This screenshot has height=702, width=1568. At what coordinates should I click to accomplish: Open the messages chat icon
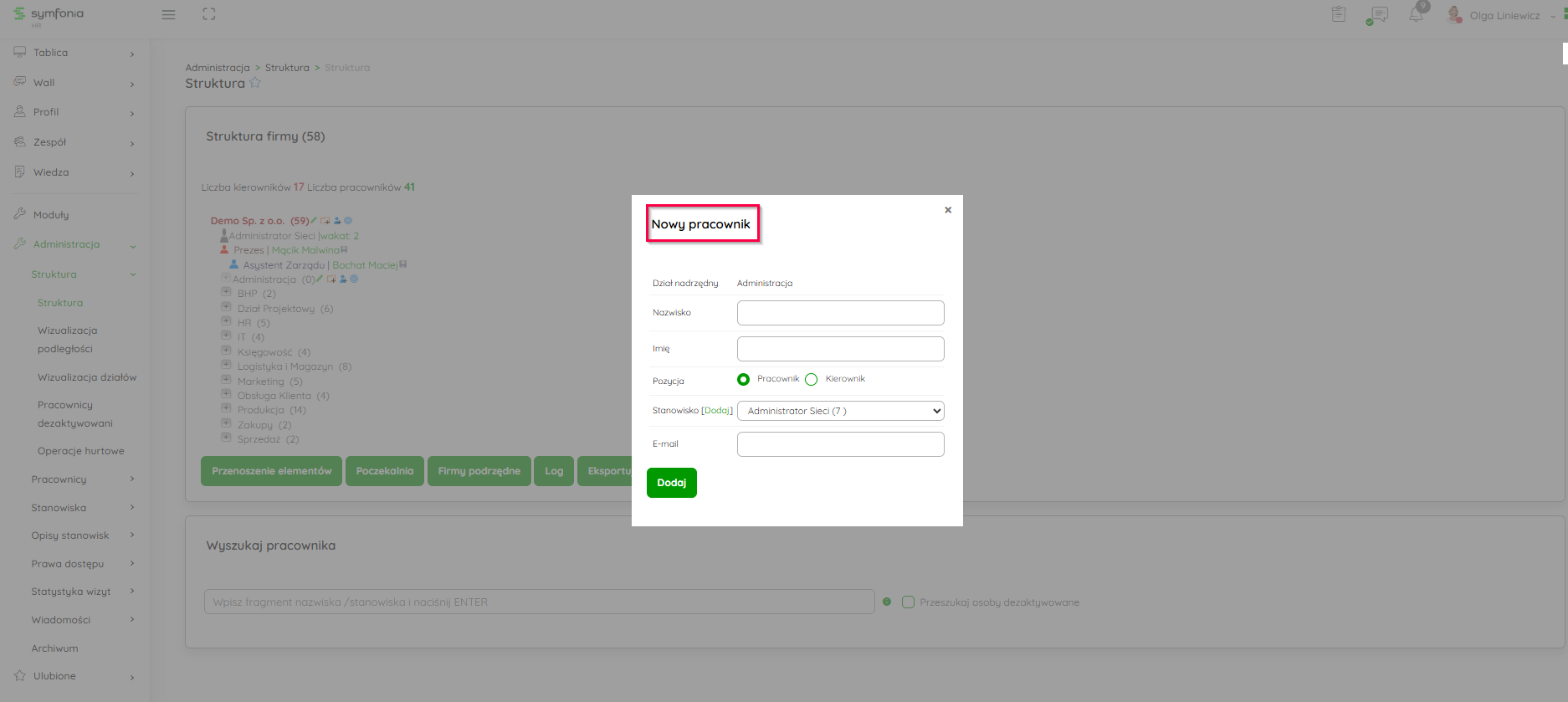point(1377,15)
